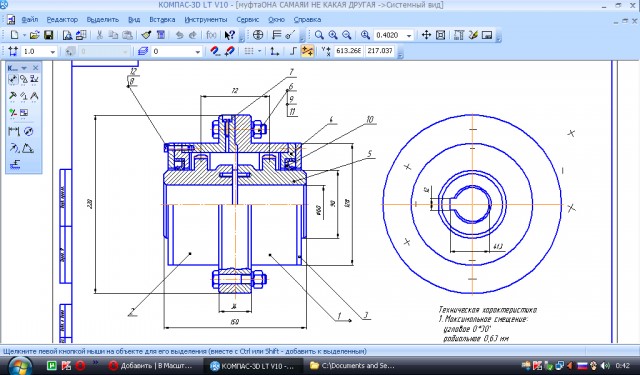The width and height of the screenshot is (640, 375).
Task: Open a file with the folder icon
Action: pyautogui.click(x=35, y=35)
